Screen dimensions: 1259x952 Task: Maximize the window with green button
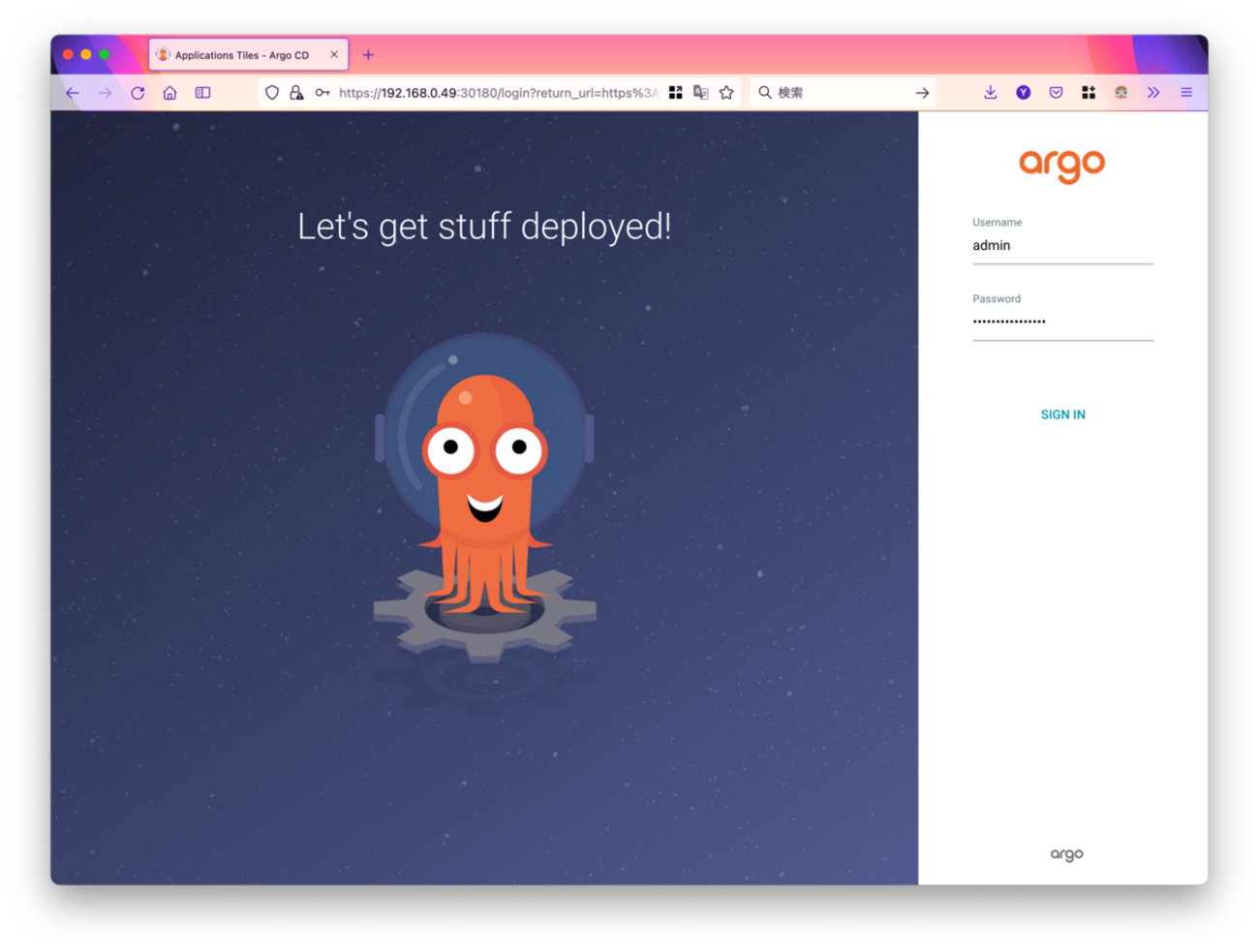[x=105, y=55]
